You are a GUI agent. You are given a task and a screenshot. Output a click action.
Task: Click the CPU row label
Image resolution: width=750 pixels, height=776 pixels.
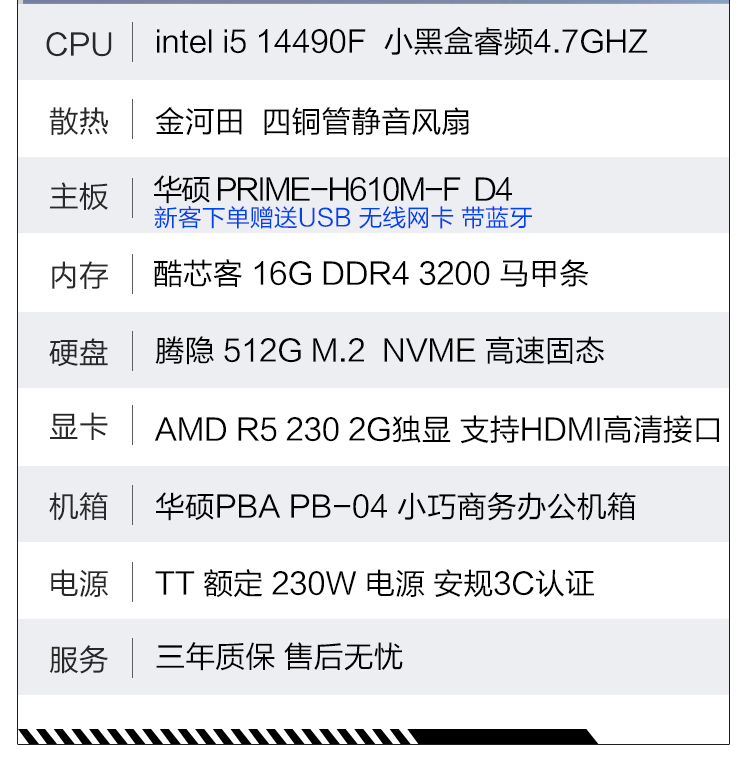[x=79, y=44]
